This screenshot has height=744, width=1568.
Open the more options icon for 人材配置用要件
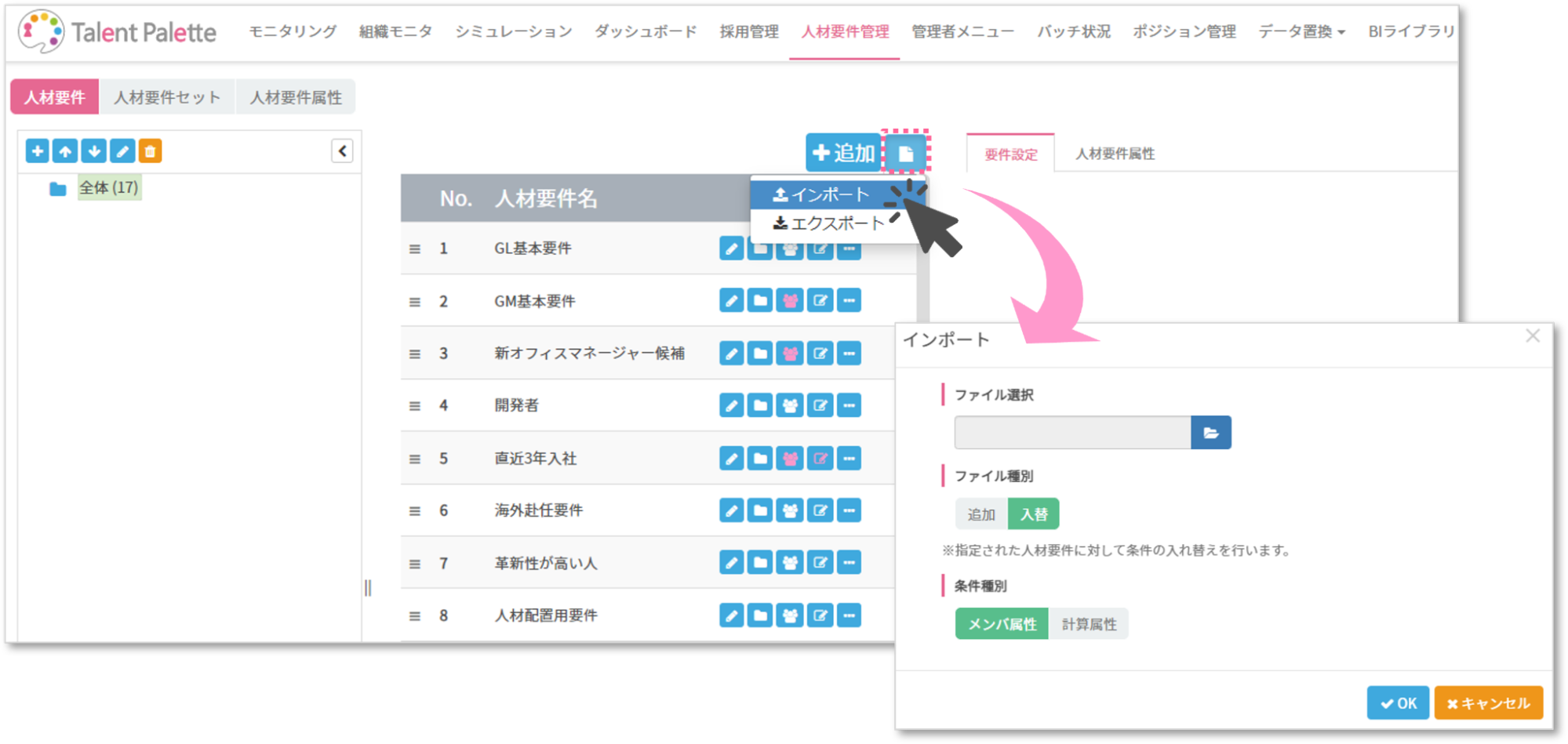(x=849, y=615)
